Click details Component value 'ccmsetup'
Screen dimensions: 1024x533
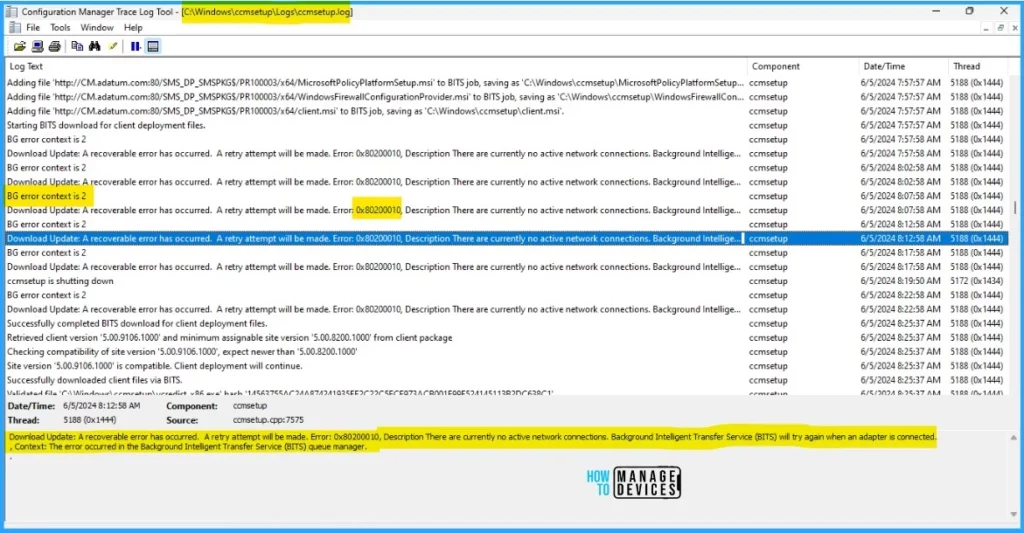[x=249, y=406]
